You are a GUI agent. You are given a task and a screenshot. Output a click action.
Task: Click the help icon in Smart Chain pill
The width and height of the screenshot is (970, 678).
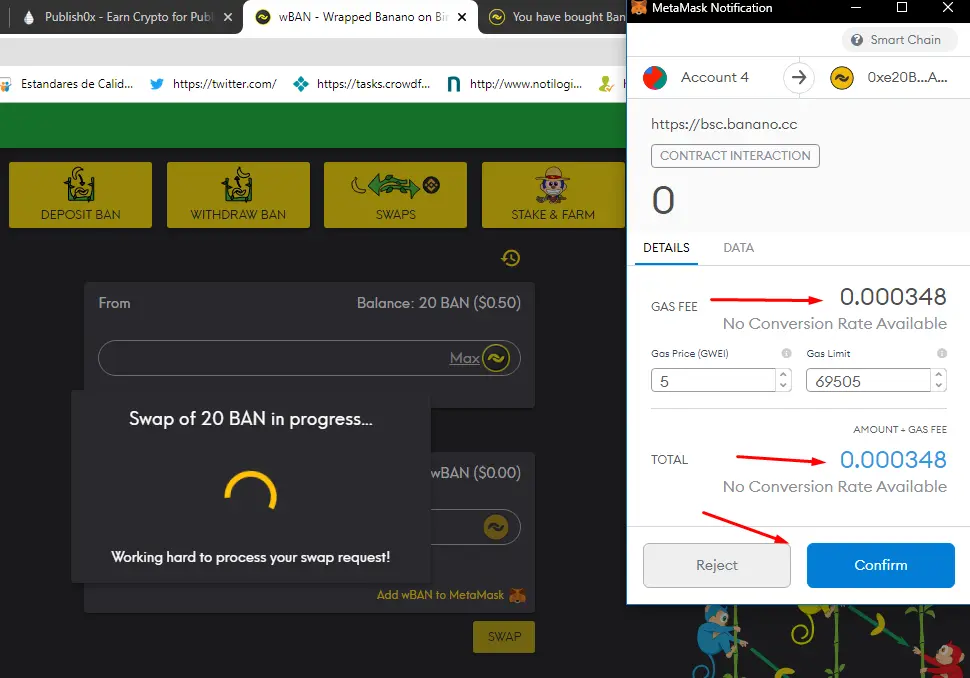(857, 40)
